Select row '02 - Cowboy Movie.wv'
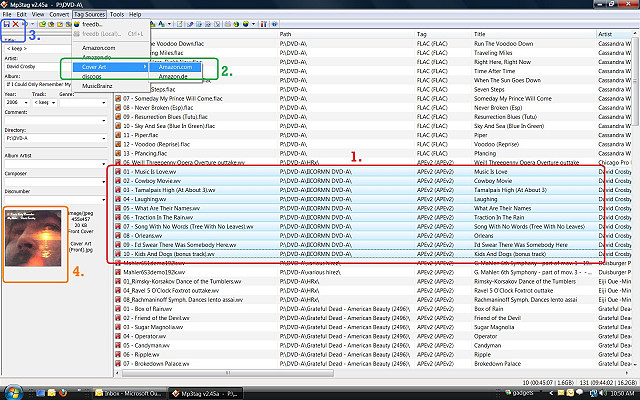640x400 pixels. click(372, 181)
